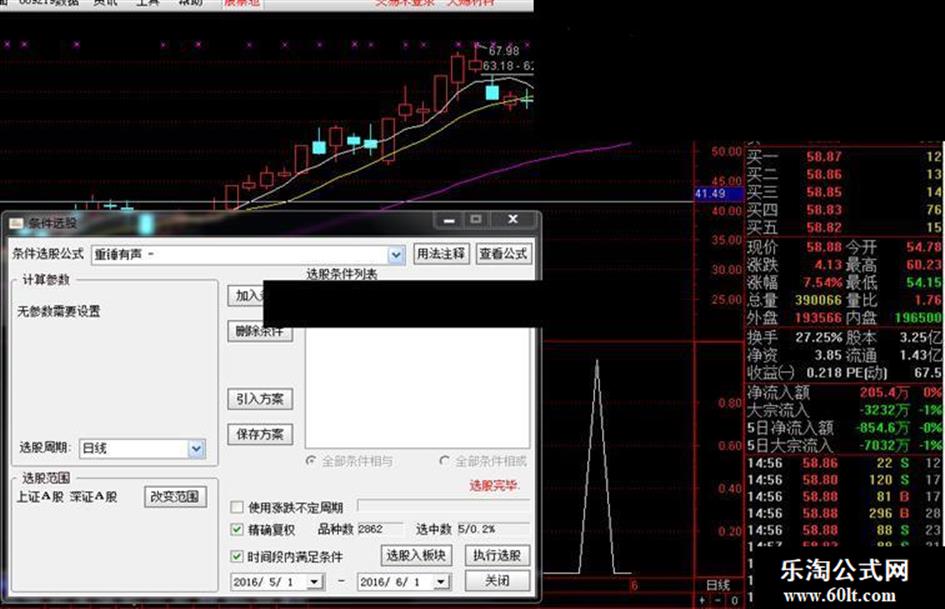Click the 净流入额 value 205.4万
Screen dimensions: 945x609
click(884, 393)
